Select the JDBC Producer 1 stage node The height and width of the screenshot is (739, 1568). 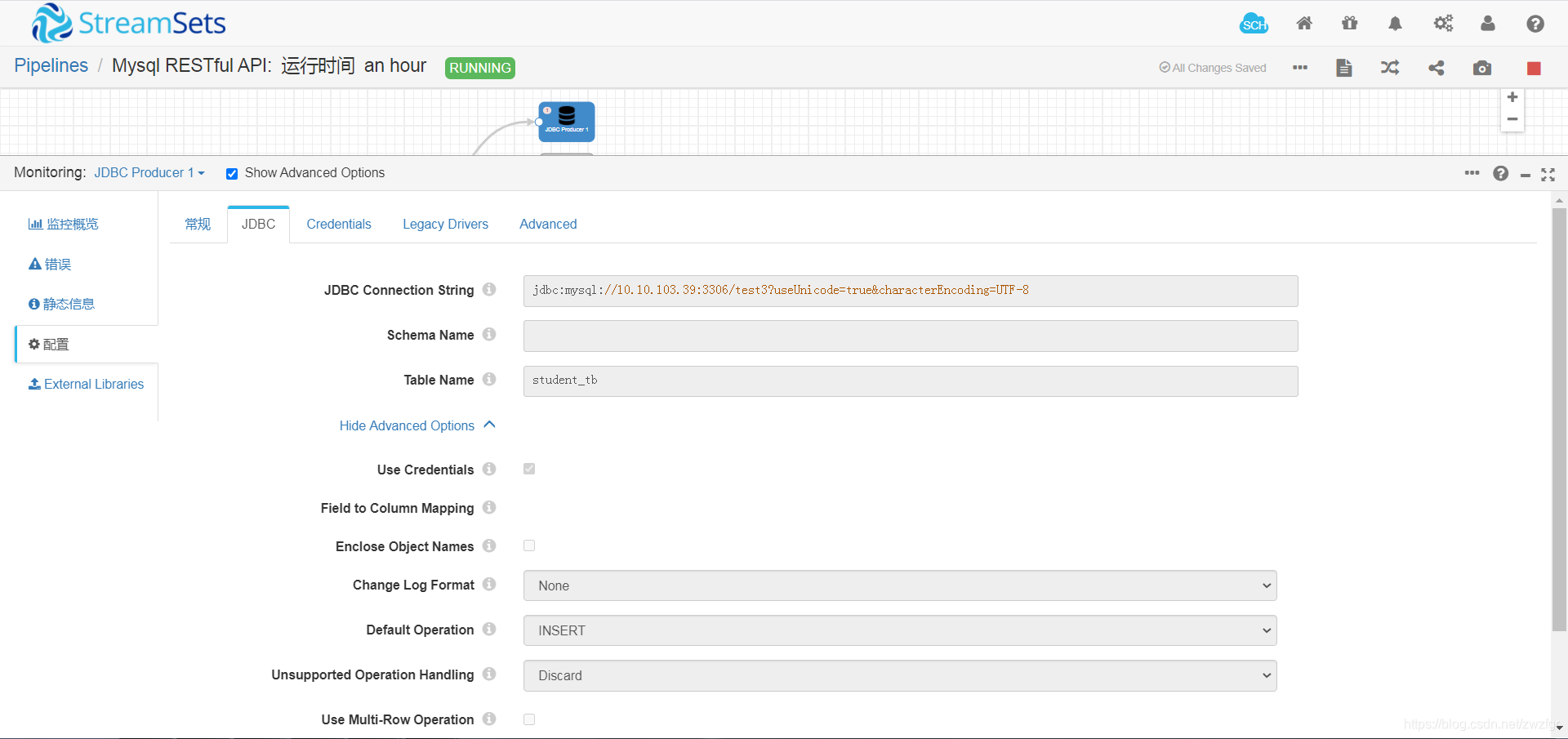coord(567,122)
